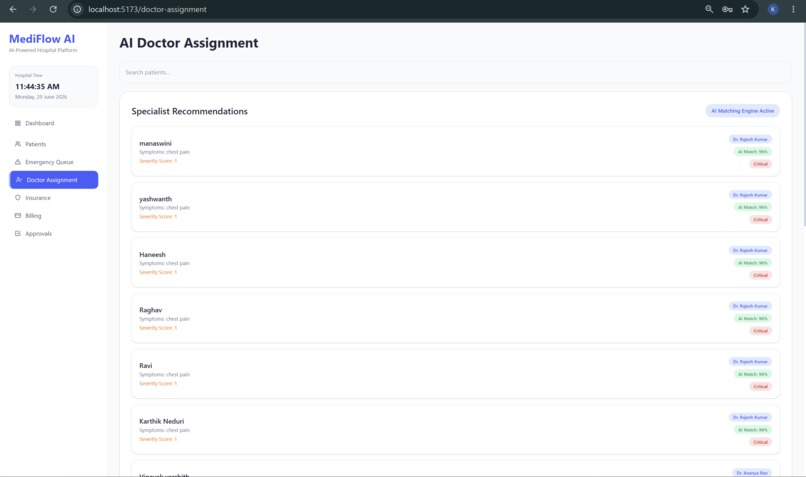This screenshot has height=477, width=806.
Task: Click the page vertical scrollbar thumb
Action: 803,124
